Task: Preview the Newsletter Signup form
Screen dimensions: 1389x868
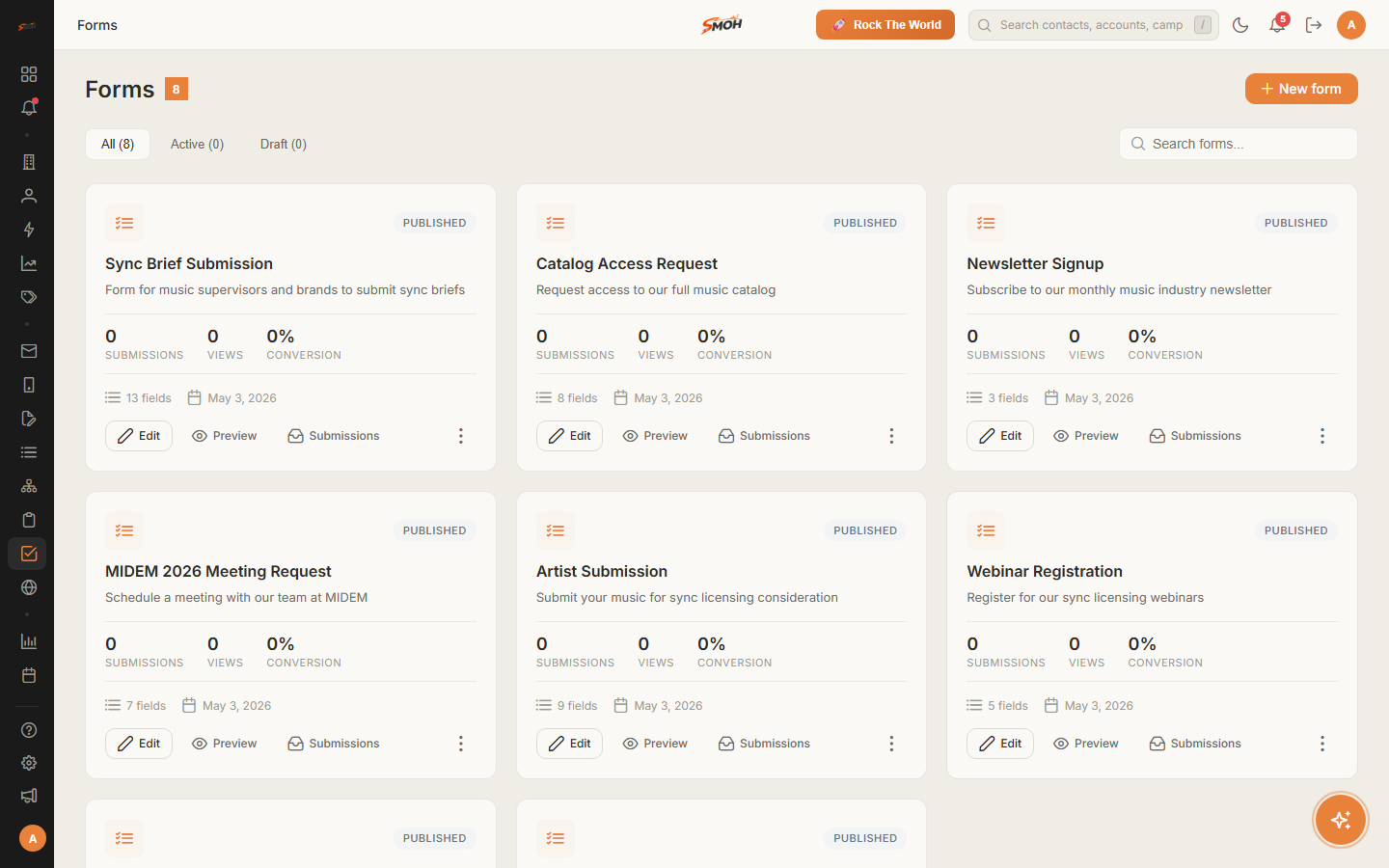Action: click(1086, 436)
